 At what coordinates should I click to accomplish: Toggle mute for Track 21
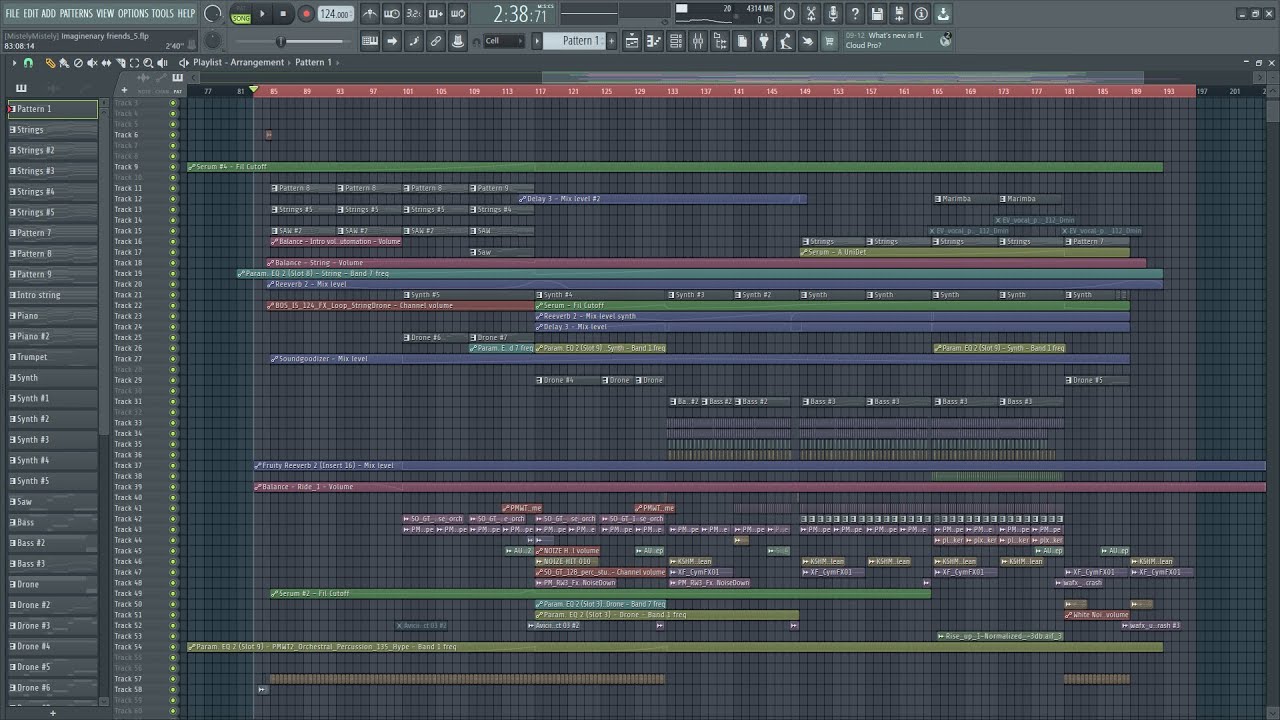pos(173,295)
